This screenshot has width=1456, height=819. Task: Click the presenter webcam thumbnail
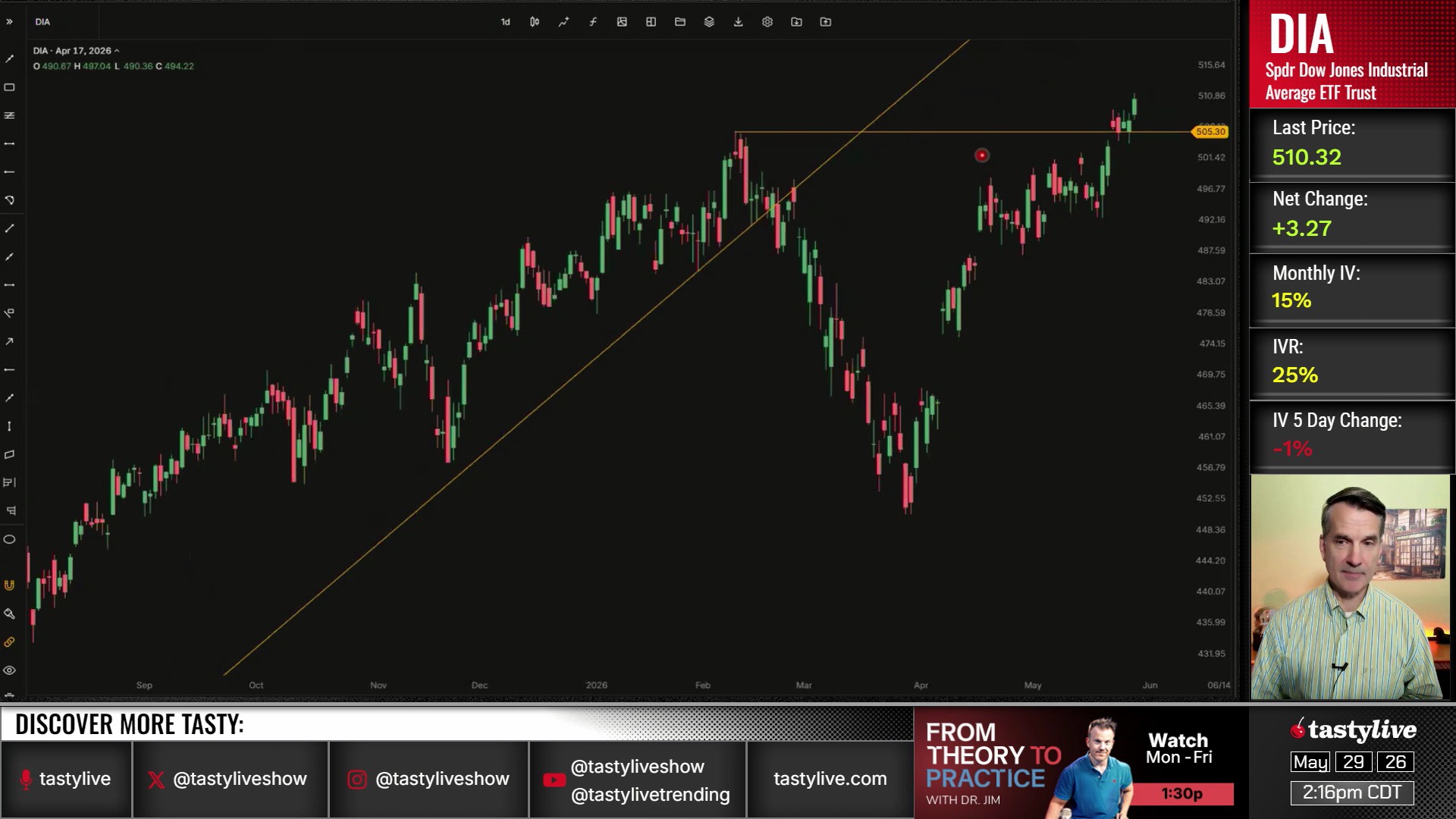(x=1350, y=587)
